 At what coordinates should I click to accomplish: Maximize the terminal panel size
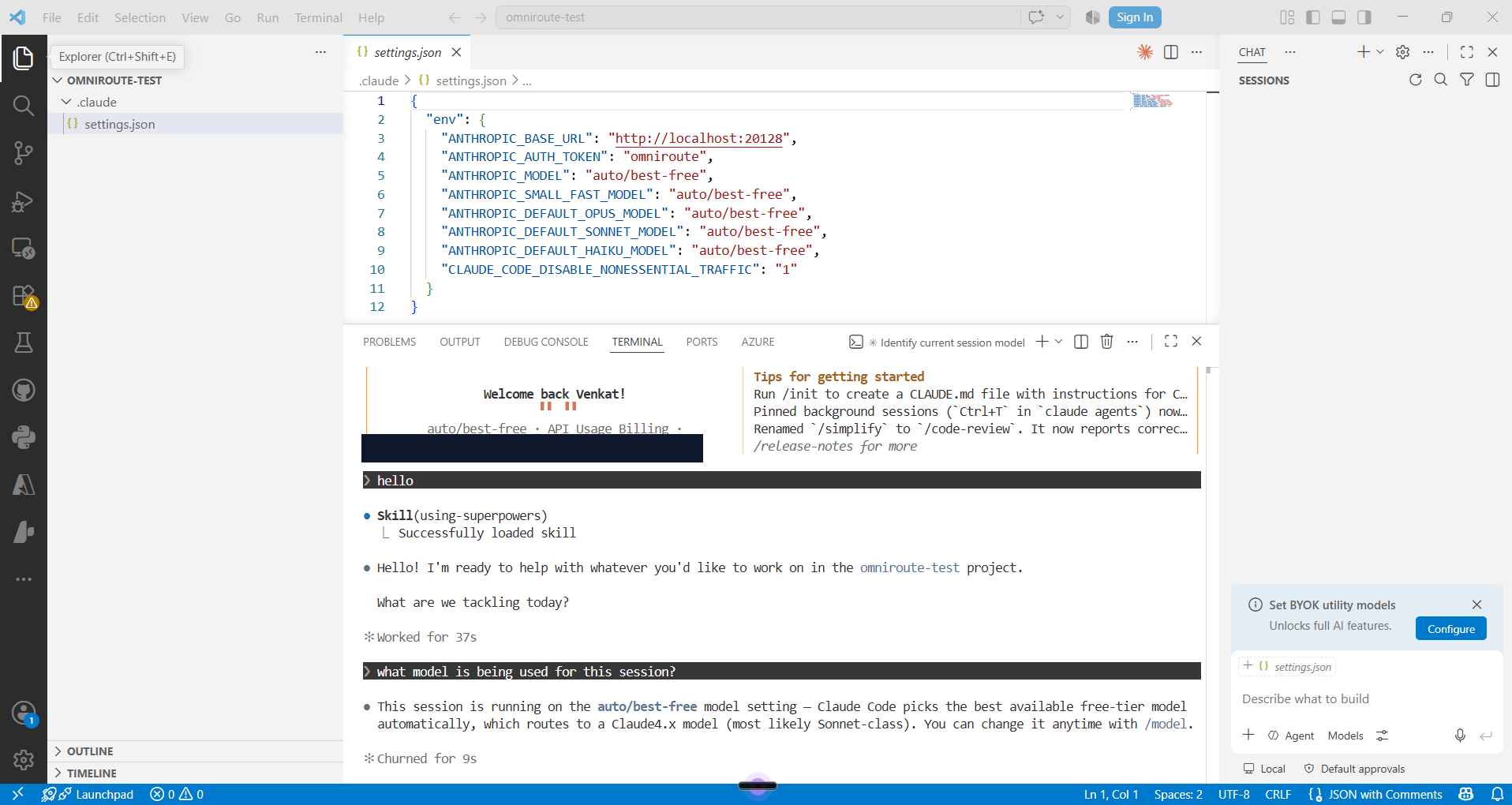(x=1170, y=341)
